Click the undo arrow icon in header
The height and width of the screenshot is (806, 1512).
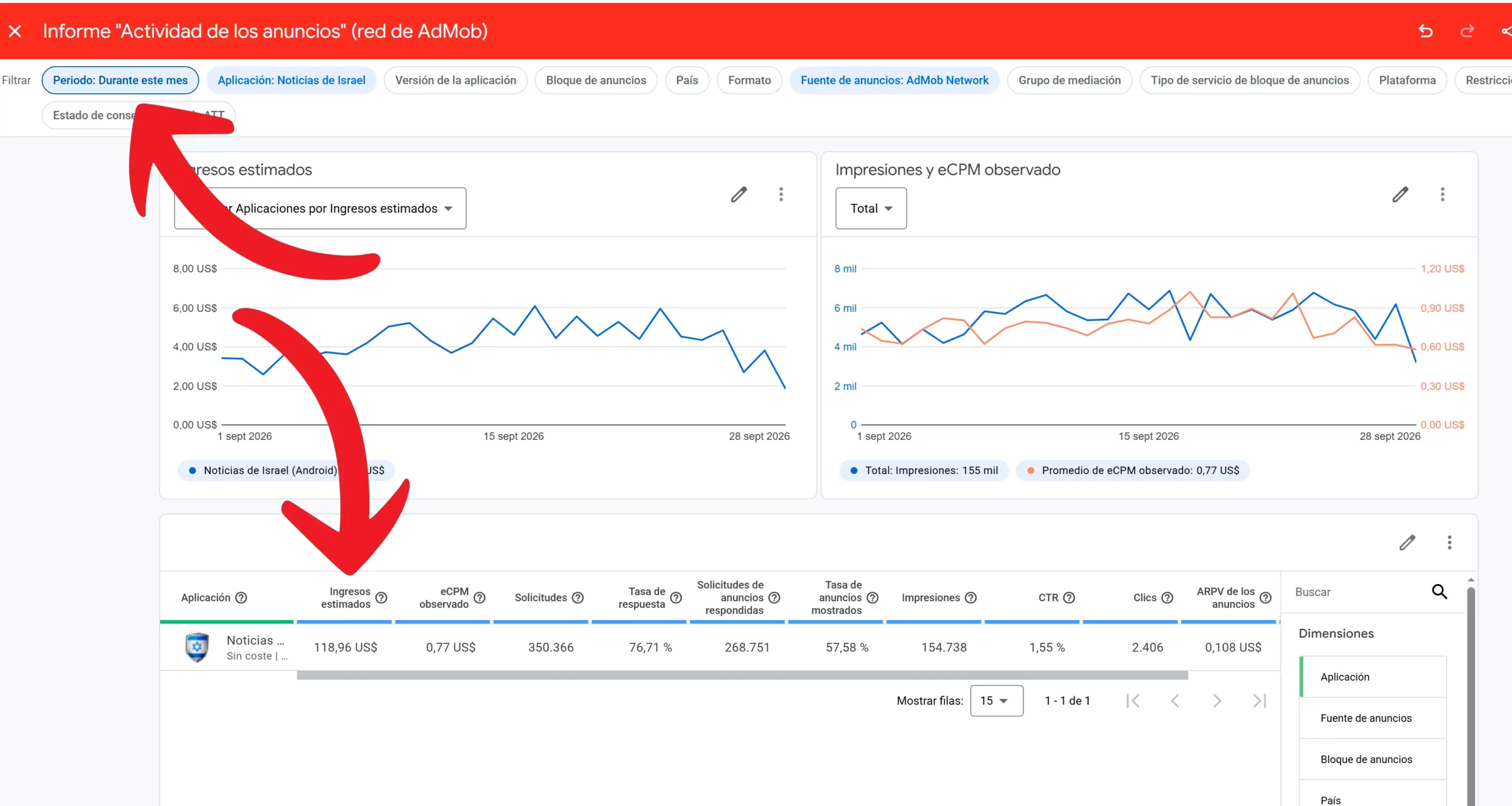pos(1425,31)
